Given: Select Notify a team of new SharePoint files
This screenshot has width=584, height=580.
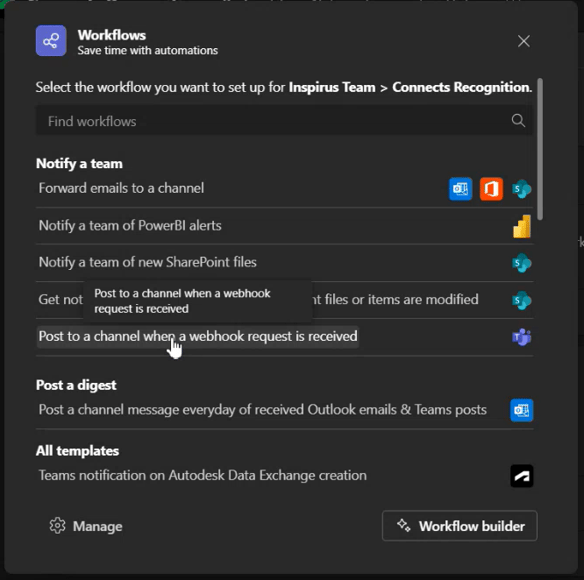Looking at the screenshot, I should (x=147, y=262).
